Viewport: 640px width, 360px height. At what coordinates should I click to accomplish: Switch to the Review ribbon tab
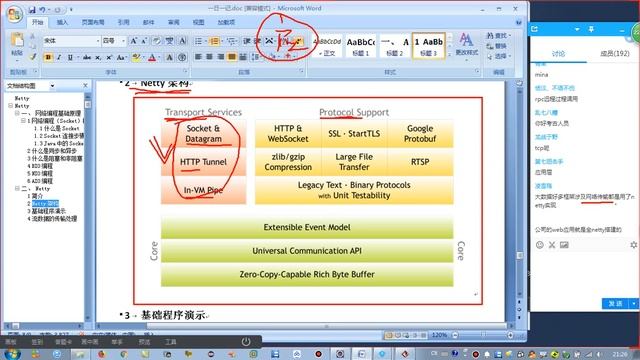tap(173, 22)
